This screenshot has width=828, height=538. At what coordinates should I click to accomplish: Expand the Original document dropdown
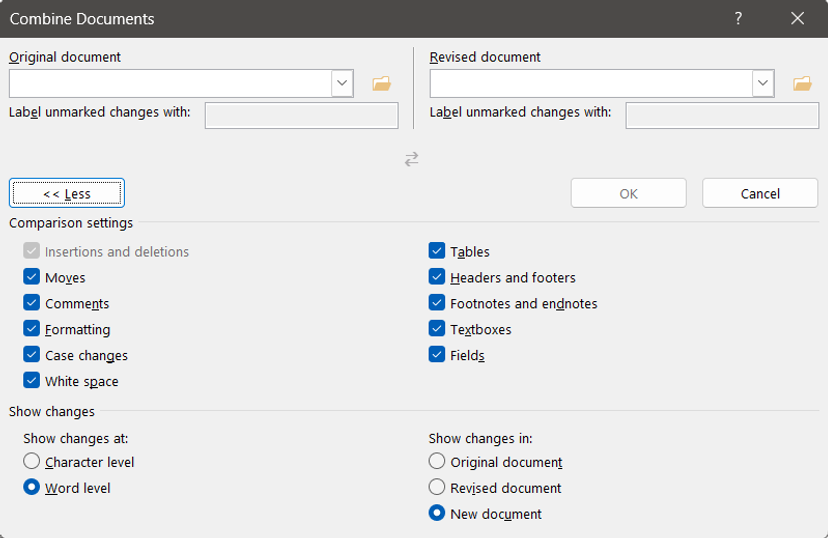[343, 84]
